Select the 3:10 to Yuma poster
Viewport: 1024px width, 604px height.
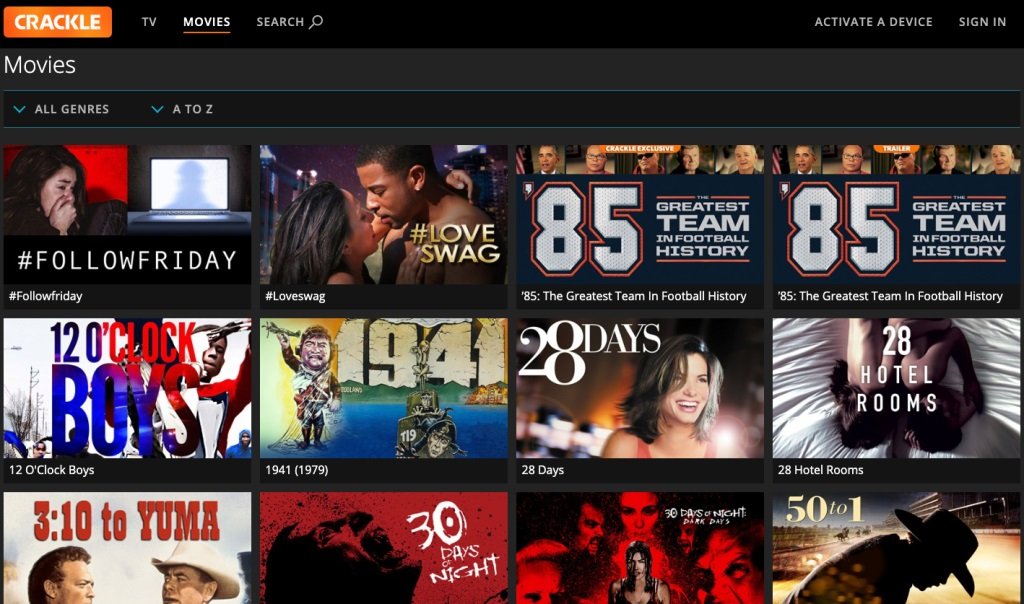127,548
